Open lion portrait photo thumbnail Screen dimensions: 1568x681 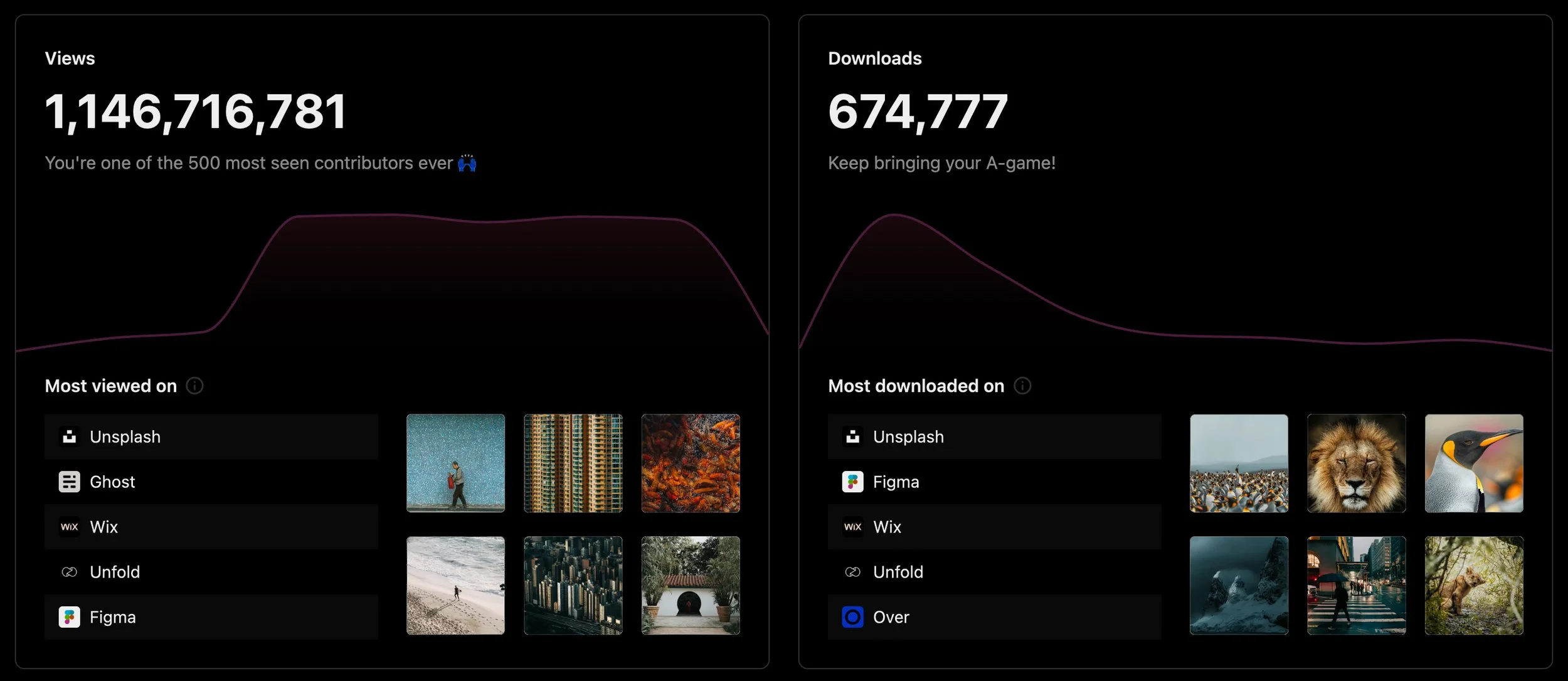[x=1356, y=463]
